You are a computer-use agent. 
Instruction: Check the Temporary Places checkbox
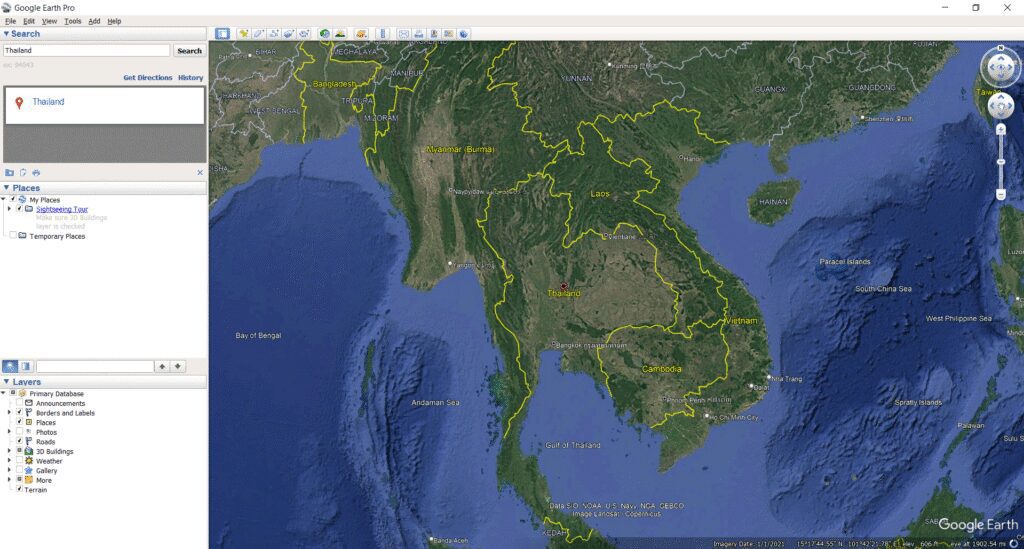point(12,236)
